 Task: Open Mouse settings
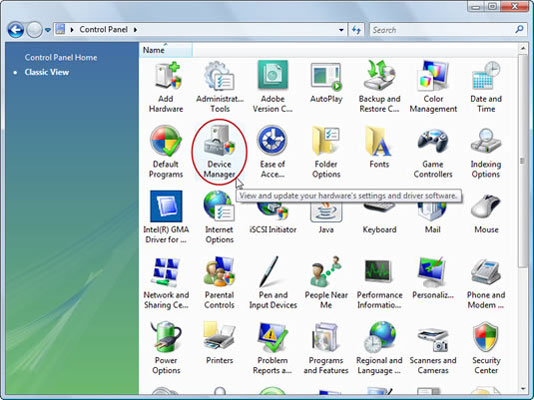(x=486, y=214)
